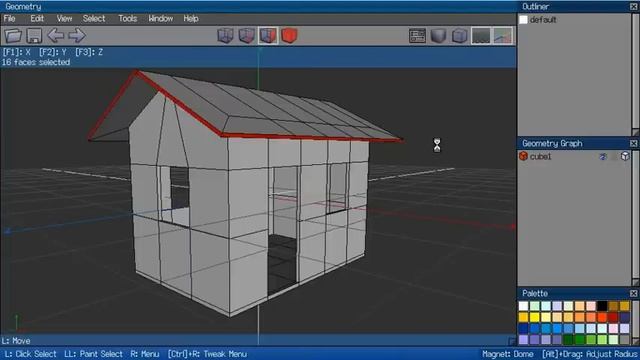
Task: Select cube1 object name in Geometry Graph
Action: coord(540,156)
